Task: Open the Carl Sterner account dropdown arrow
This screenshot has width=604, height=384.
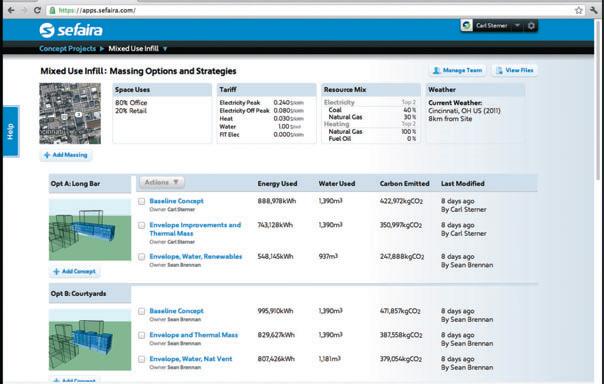Action: (517, 25)
